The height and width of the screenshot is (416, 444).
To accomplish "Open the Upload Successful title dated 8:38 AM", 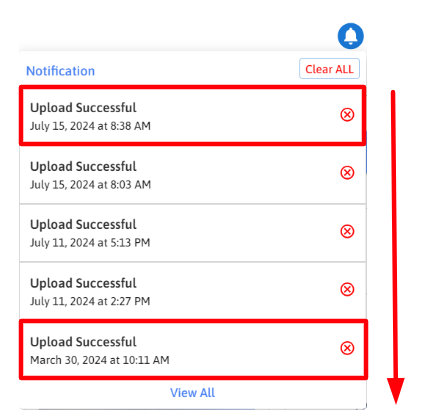I will point(83,108).
